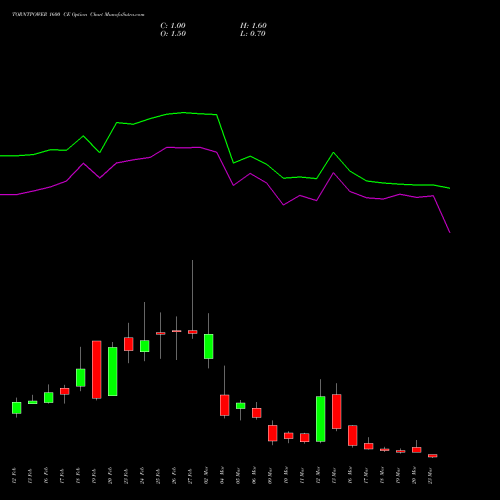Select the red candle for 20 Mar
This screenshot has height=500, width=500.
pos(417,450)
